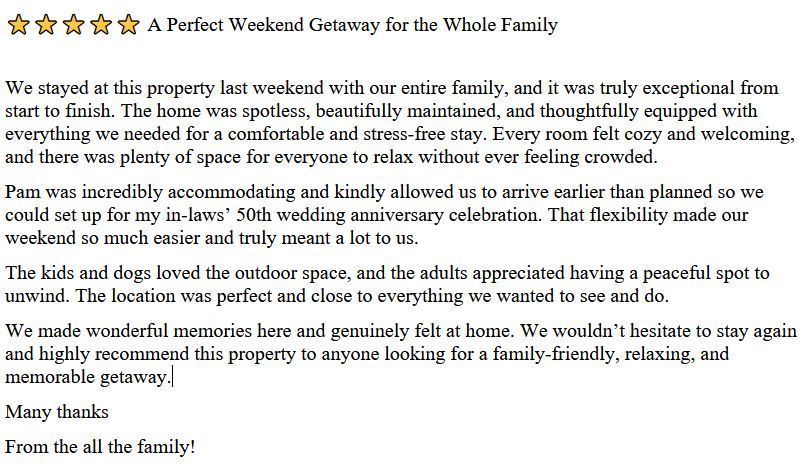This screenshot has width=810, height=471.
Task: Click the fifth gold star
Action: pyautogui.click(x=128, y=25)
